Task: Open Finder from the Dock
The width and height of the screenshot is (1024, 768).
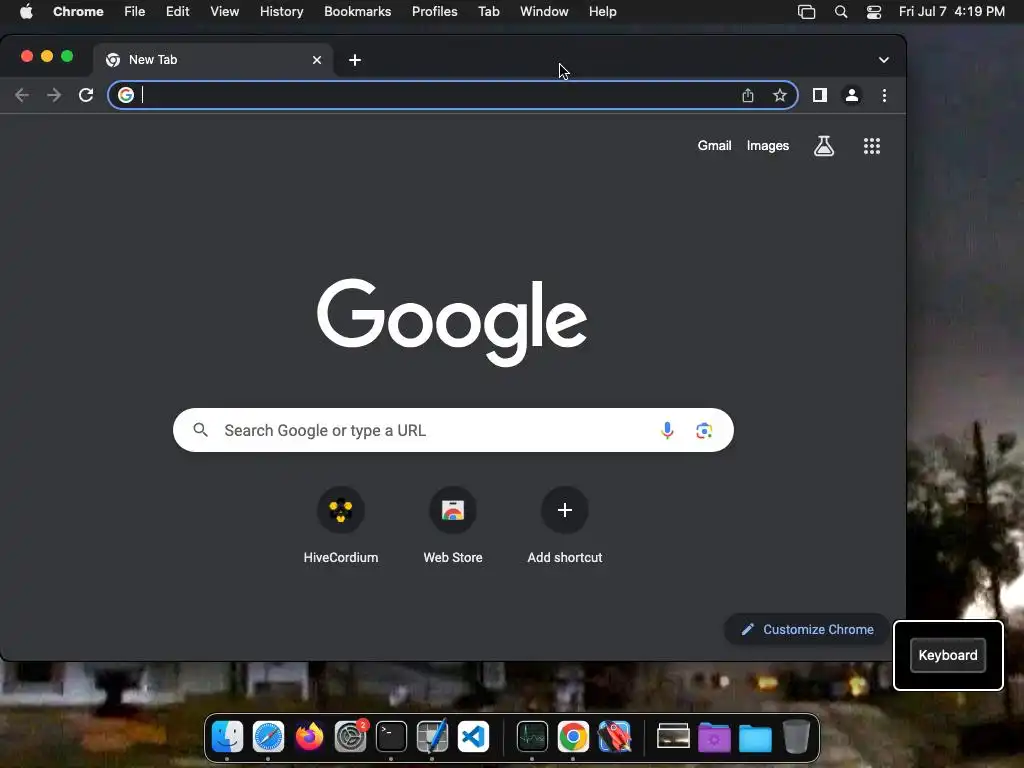Action: 227,737
